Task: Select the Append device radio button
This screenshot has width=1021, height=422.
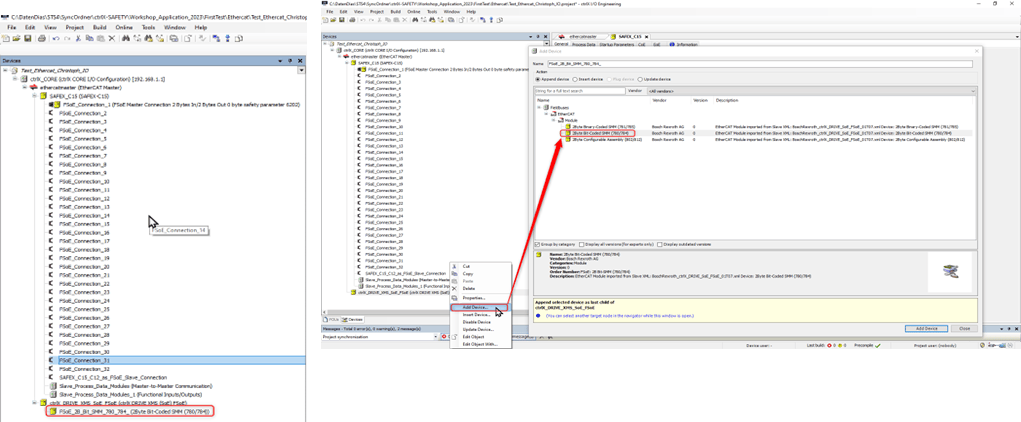Action: (x=539, y=79)
